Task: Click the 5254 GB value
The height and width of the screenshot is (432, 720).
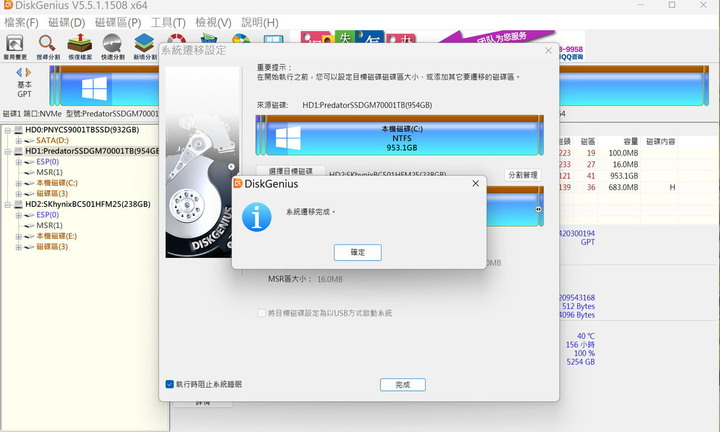Action: click(580, 362)
